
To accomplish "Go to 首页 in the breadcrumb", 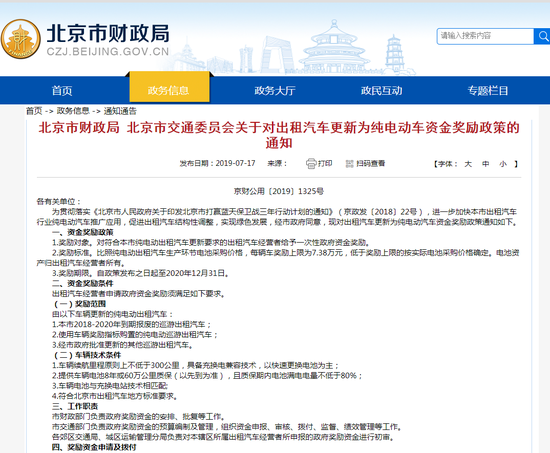I will 34,111.
